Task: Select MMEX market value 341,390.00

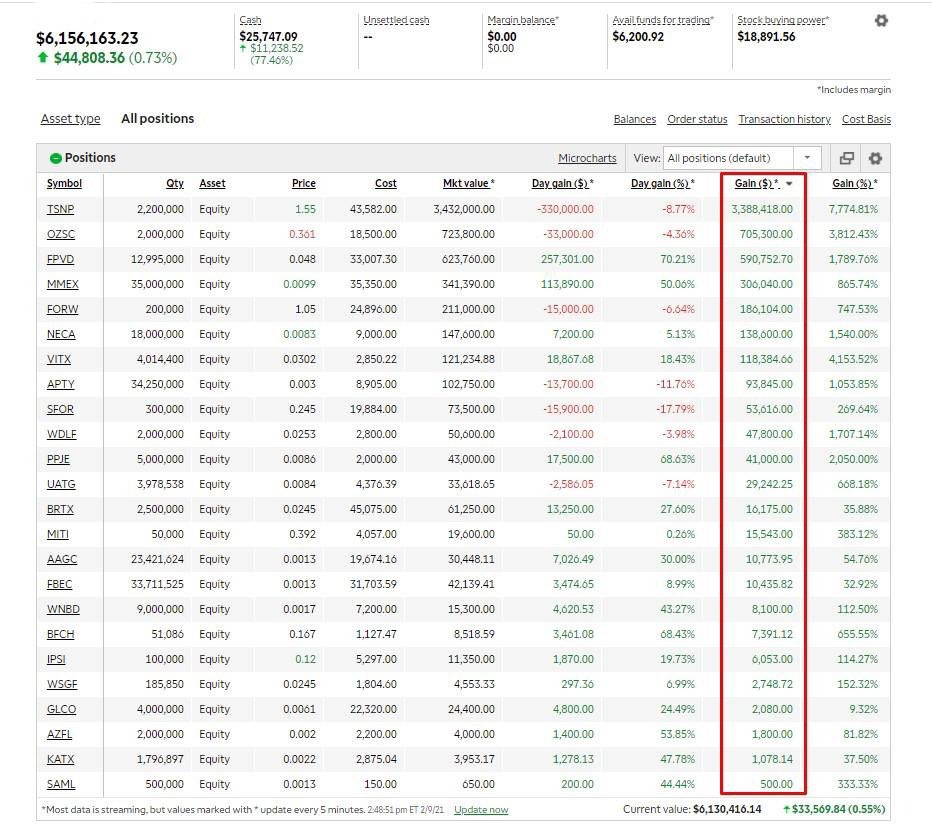Action: pos(468,284)
